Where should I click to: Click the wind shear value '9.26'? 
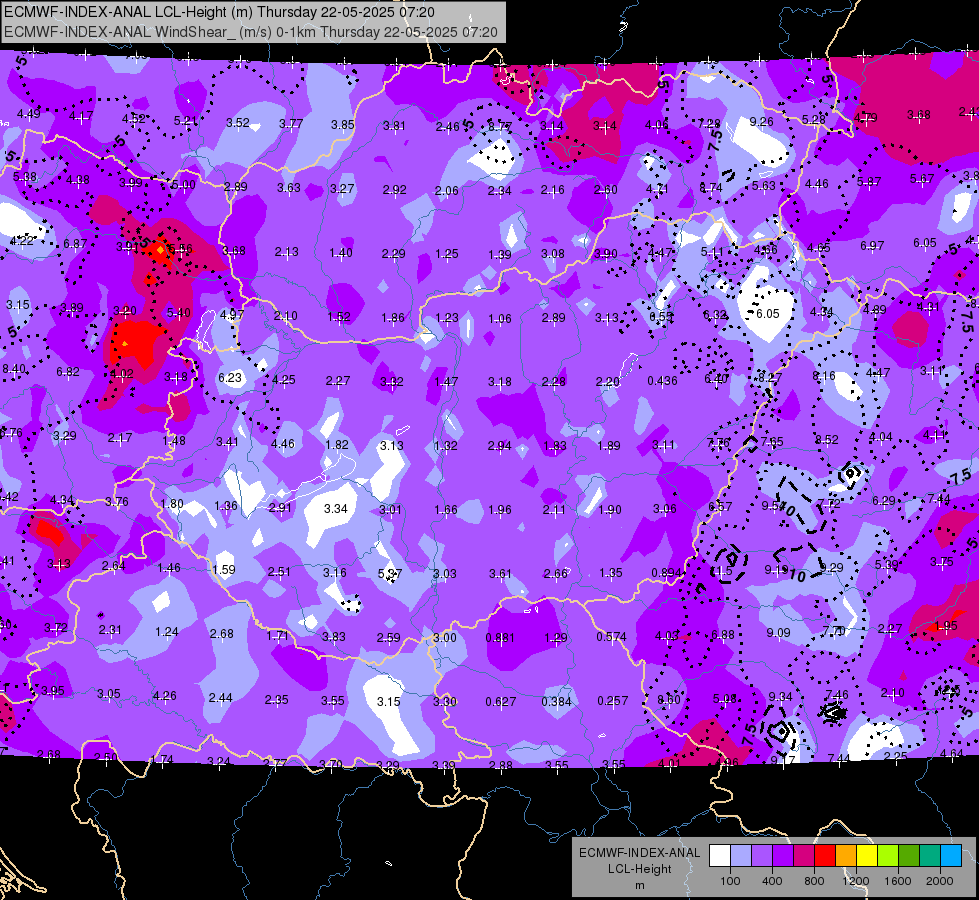click(762, 122)
